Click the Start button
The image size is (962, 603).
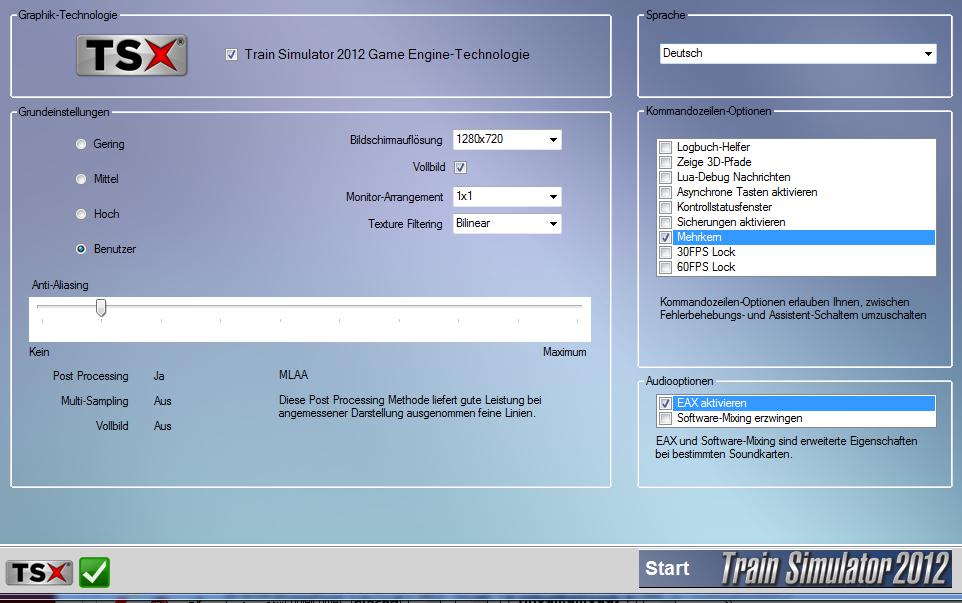tap(668, 569)
